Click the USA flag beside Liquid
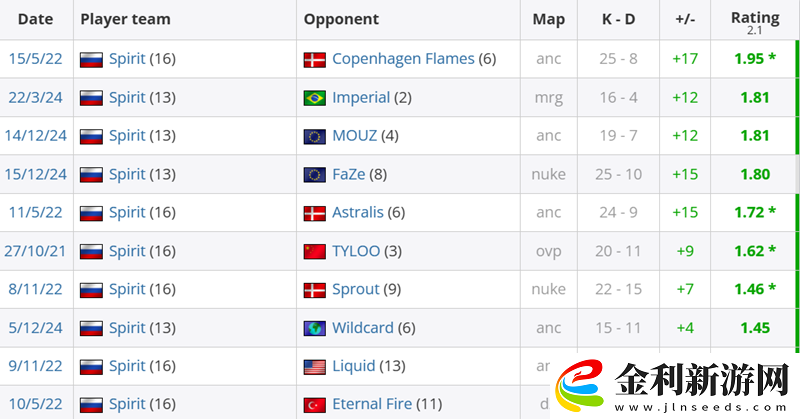 pos(315,366)
